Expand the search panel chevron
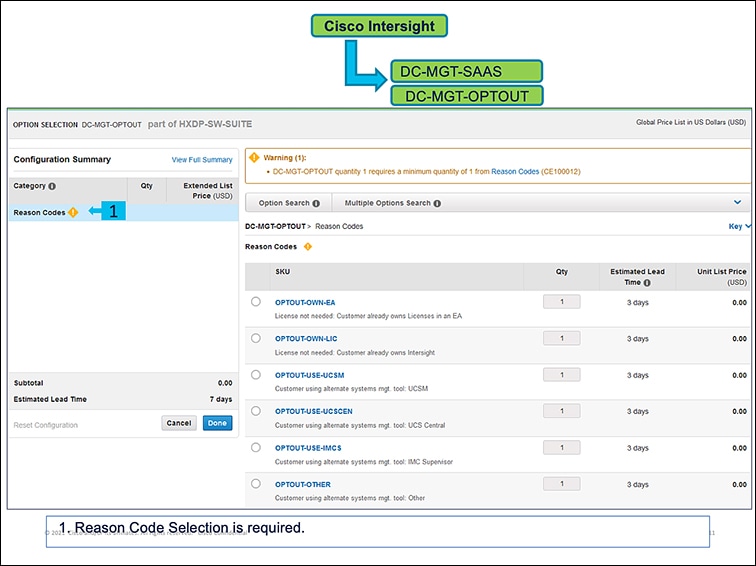Viewport: 756px width, 566px height. 737,202
